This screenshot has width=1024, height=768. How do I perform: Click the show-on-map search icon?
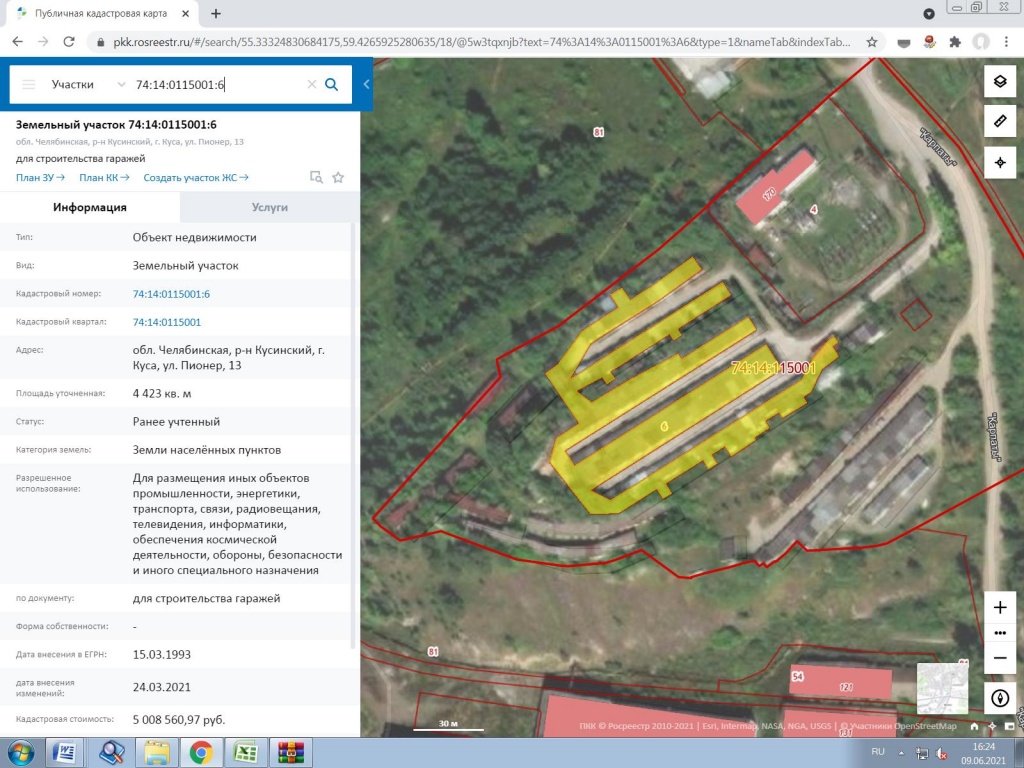316,178
